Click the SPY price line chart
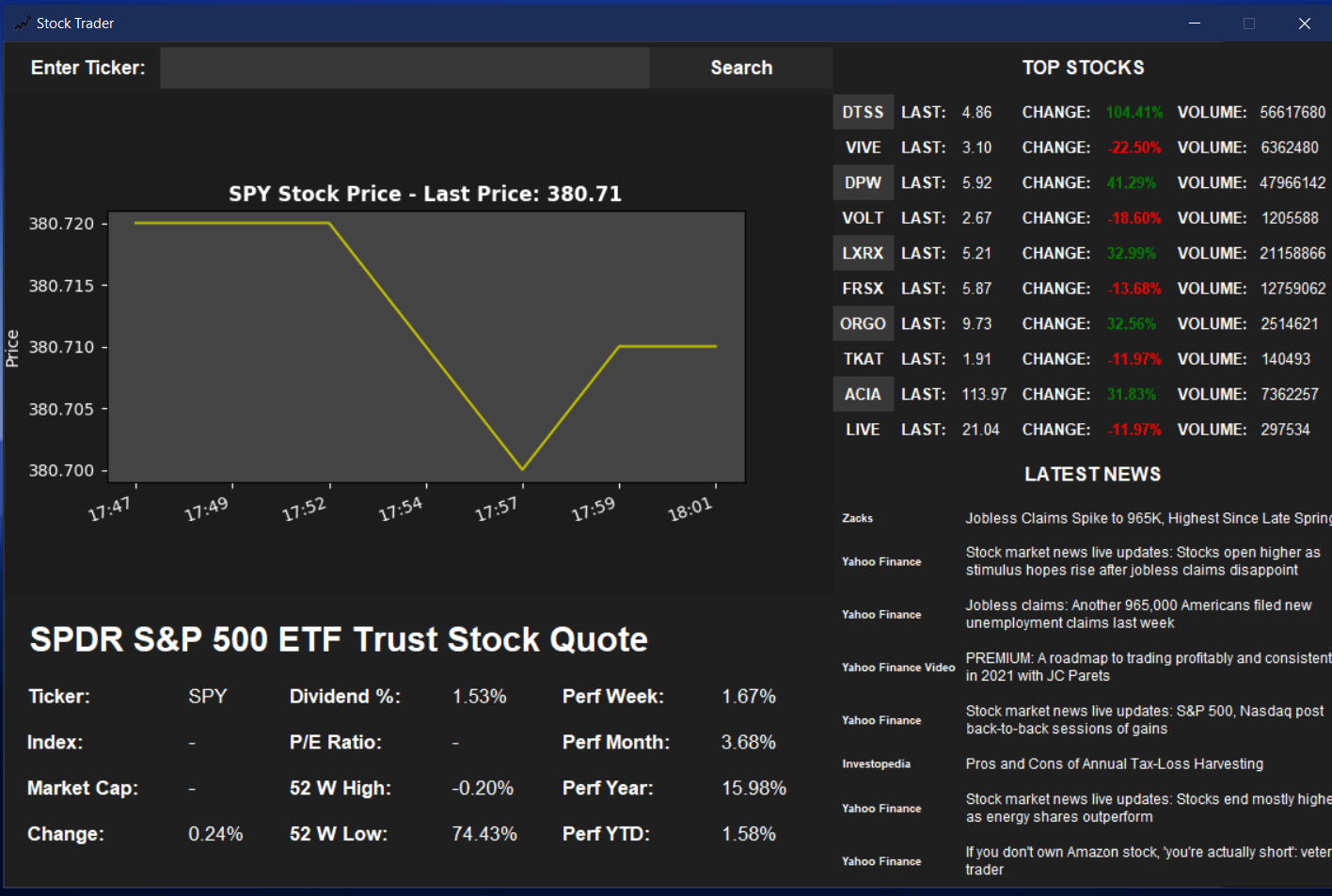Viewport: 1332px width, 896px height. (427, 347)
